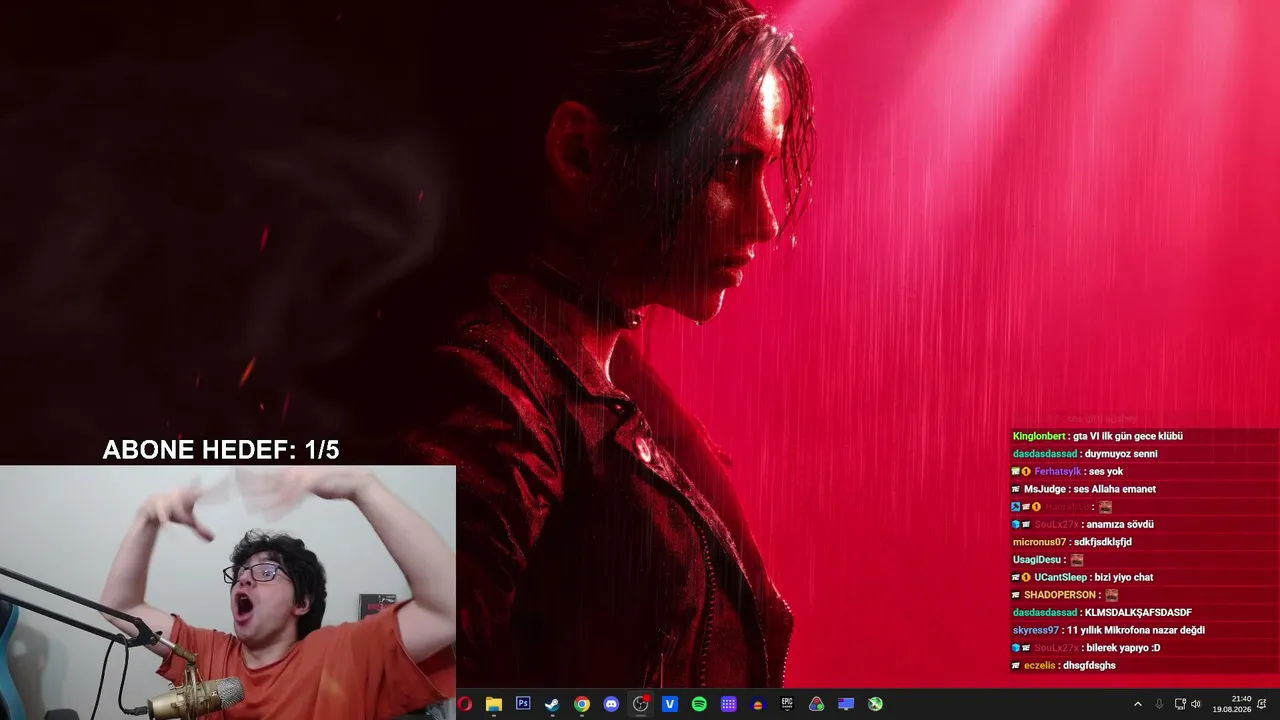Open Discord from the taskbar
1280x720 pixels.
point(611,704)
